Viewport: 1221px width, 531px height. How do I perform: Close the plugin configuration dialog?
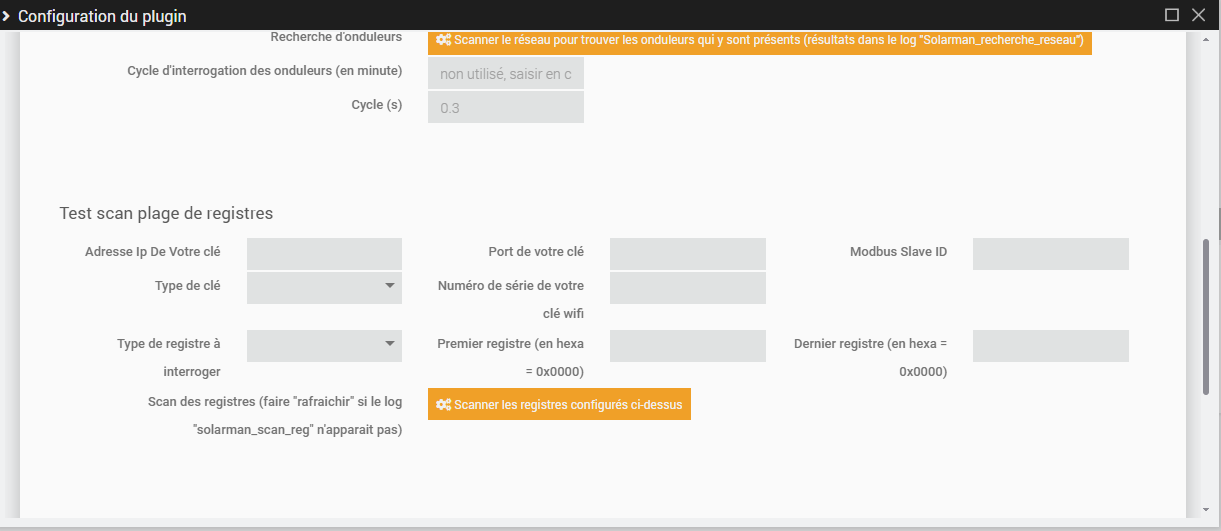coord(1199,15)
